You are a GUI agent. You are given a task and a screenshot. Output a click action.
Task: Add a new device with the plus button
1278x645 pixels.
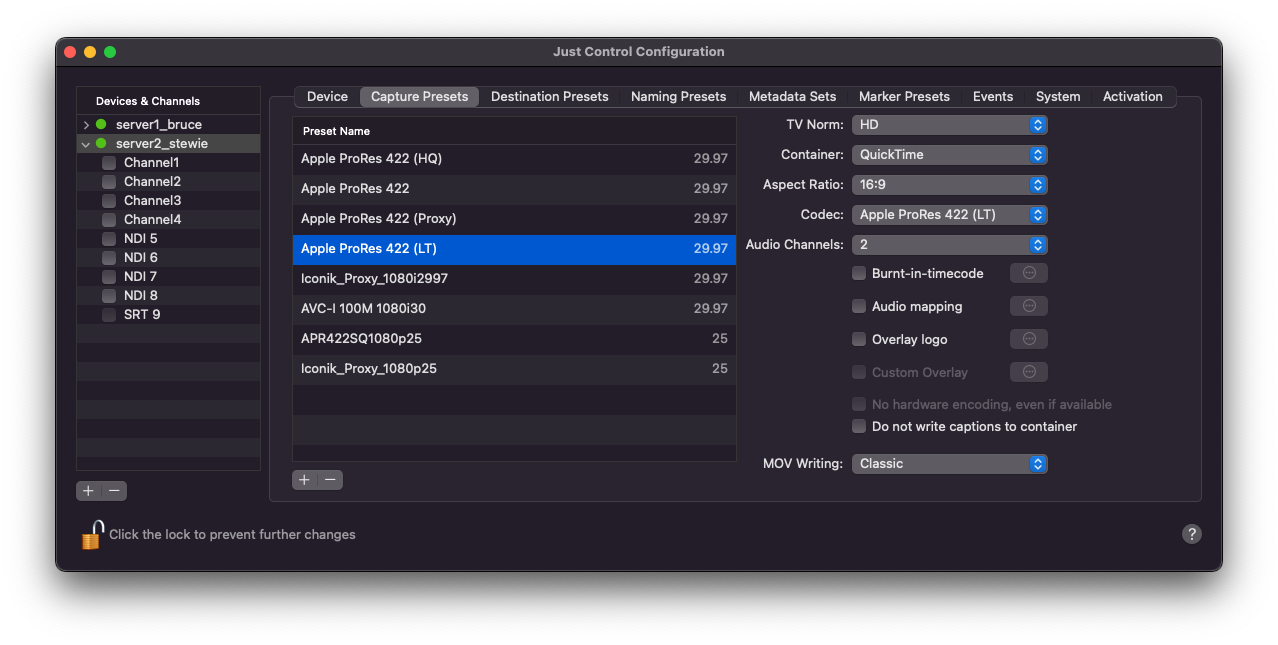coord(88,491)
